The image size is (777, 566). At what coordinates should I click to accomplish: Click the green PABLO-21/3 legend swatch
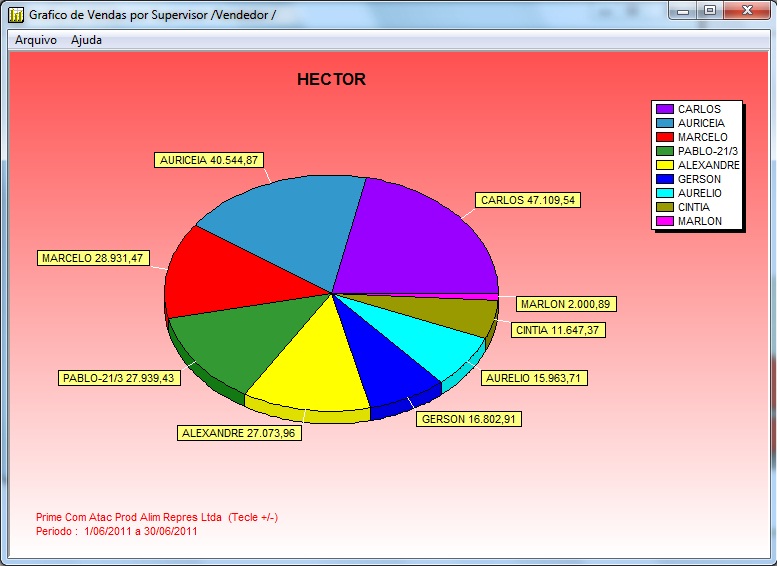point(665,151)
